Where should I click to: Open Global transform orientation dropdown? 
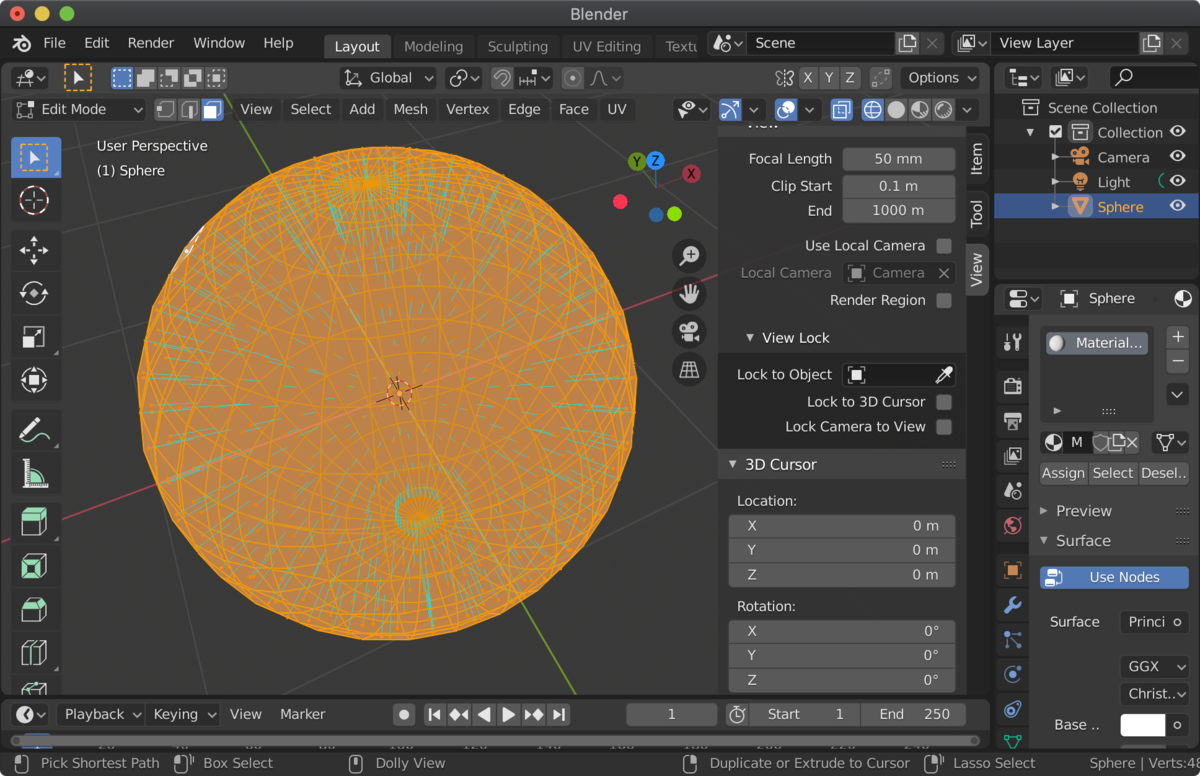coord(388,77)
